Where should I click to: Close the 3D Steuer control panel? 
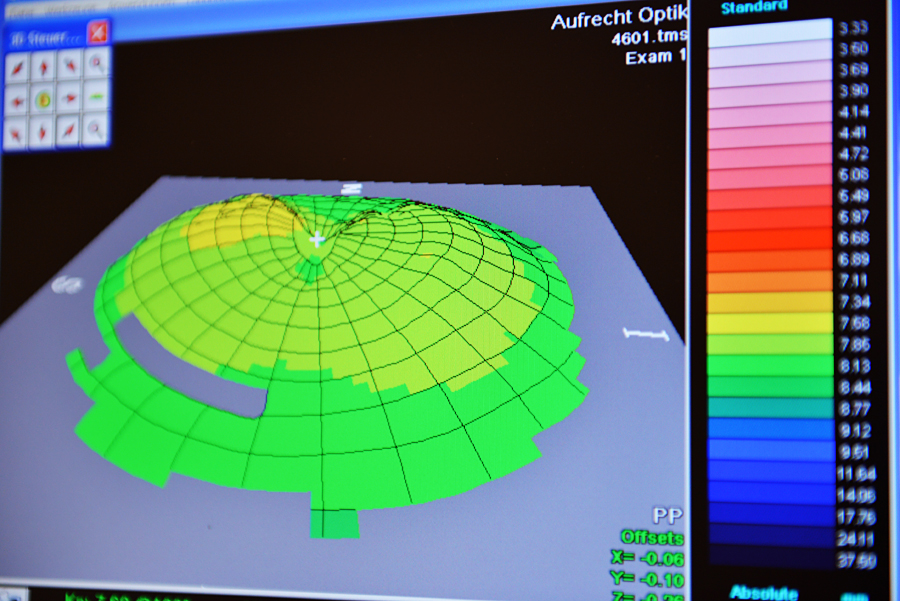click(x=97, y=32)
